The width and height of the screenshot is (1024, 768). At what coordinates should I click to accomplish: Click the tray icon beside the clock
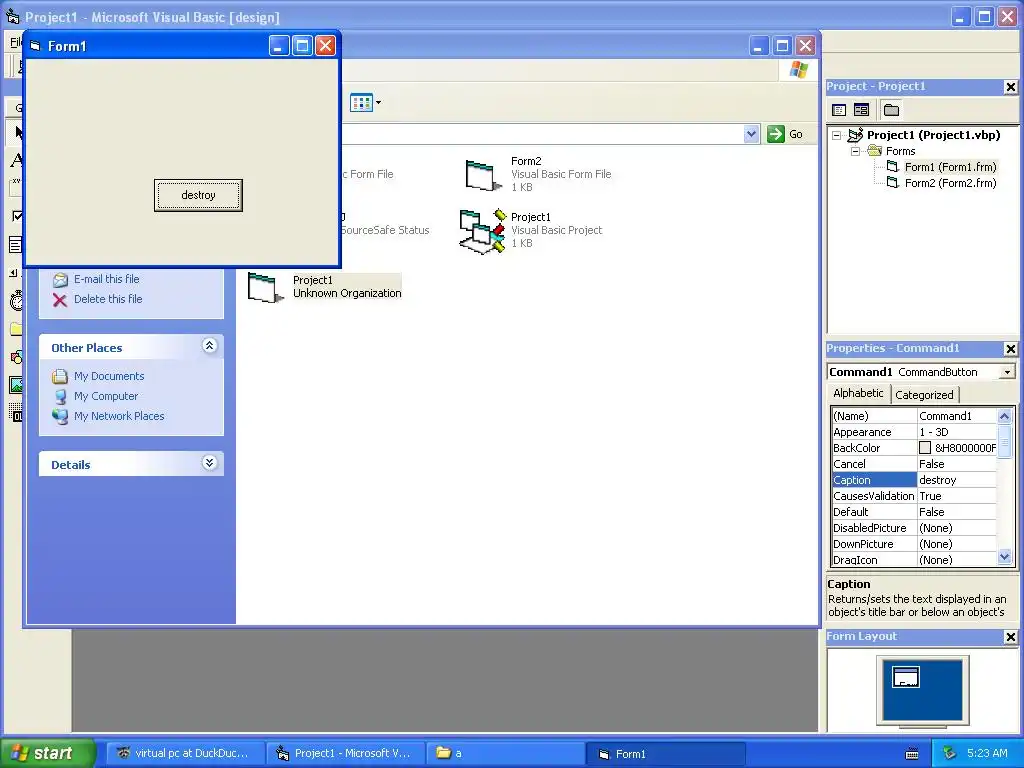point(950,753)
